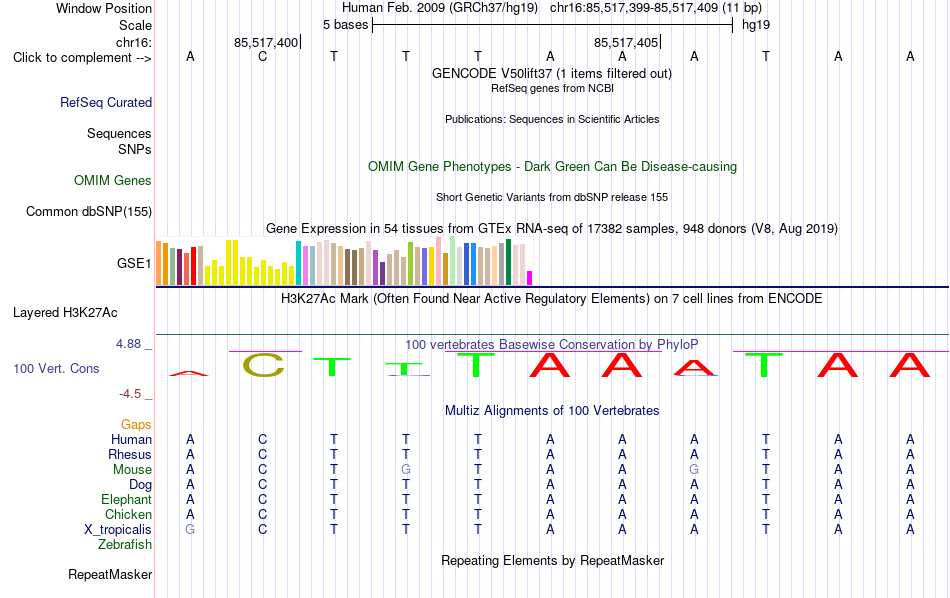The width and height of the screenshot is (950, 598).
Task: Click the hg19 label beside scale bar
Action: 756,25
